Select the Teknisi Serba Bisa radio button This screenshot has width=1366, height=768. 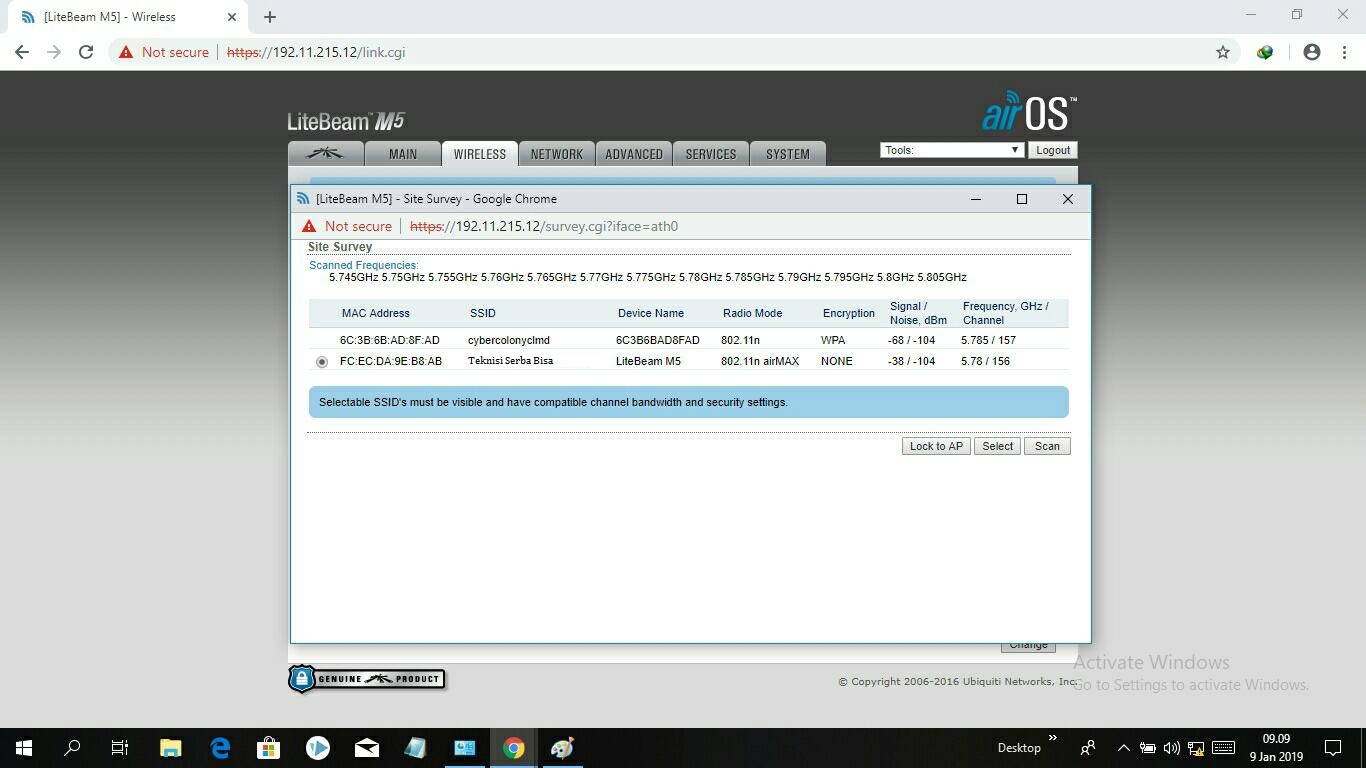point(321,361)
